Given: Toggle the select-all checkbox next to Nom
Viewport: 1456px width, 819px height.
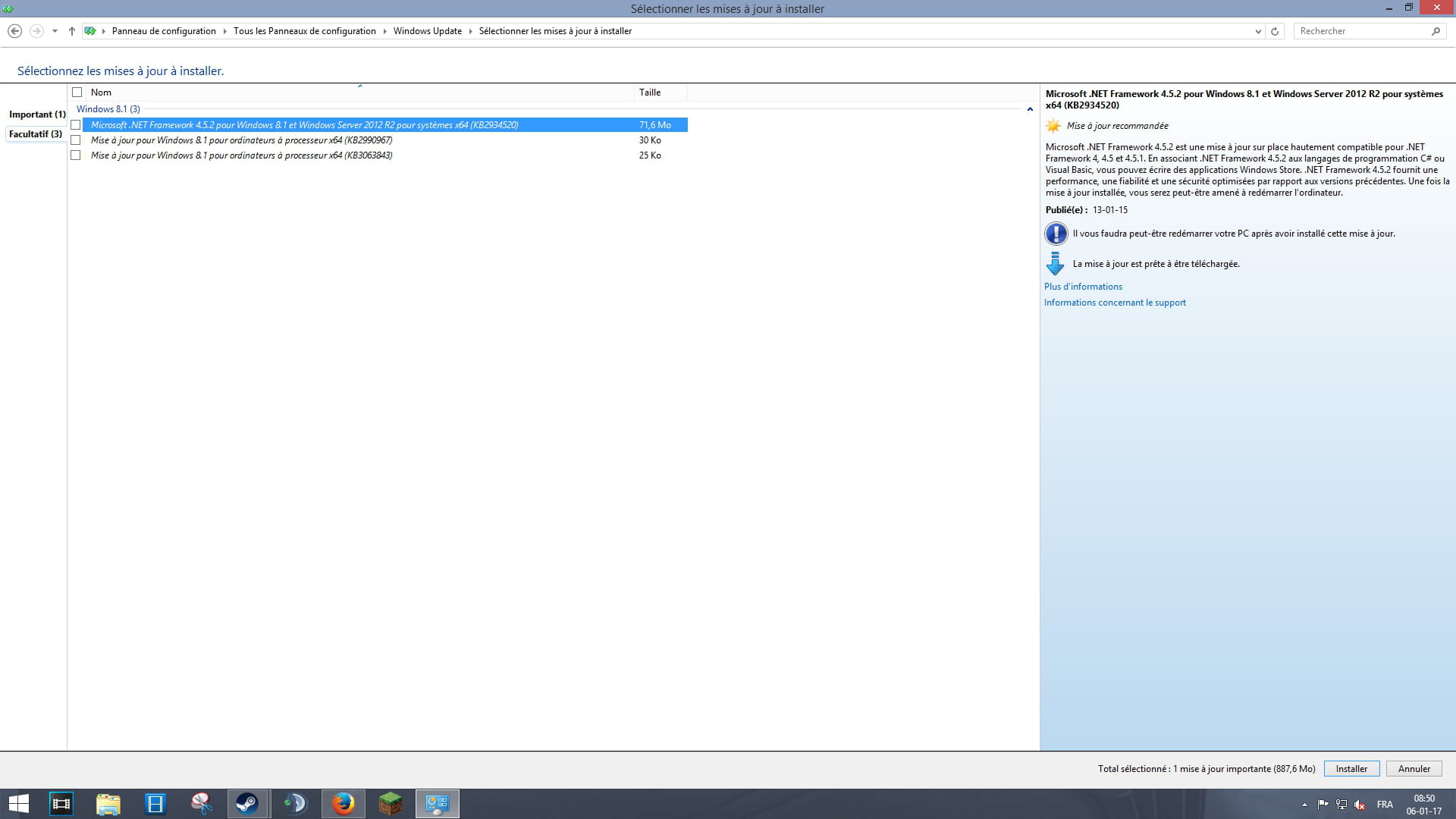Looking at the screenshot, I should [x=77, y=93].
